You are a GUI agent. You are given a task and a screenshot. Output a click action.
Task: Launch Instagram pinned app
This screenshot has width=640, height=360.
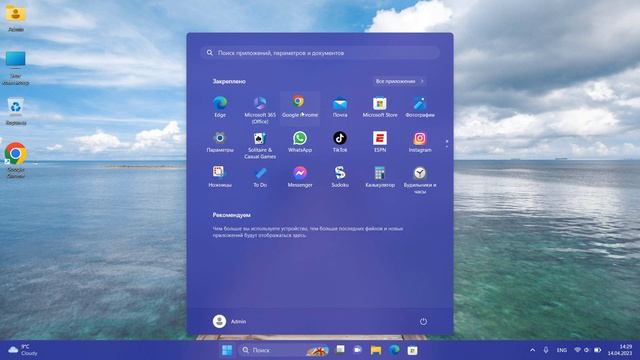coord(420,142)
